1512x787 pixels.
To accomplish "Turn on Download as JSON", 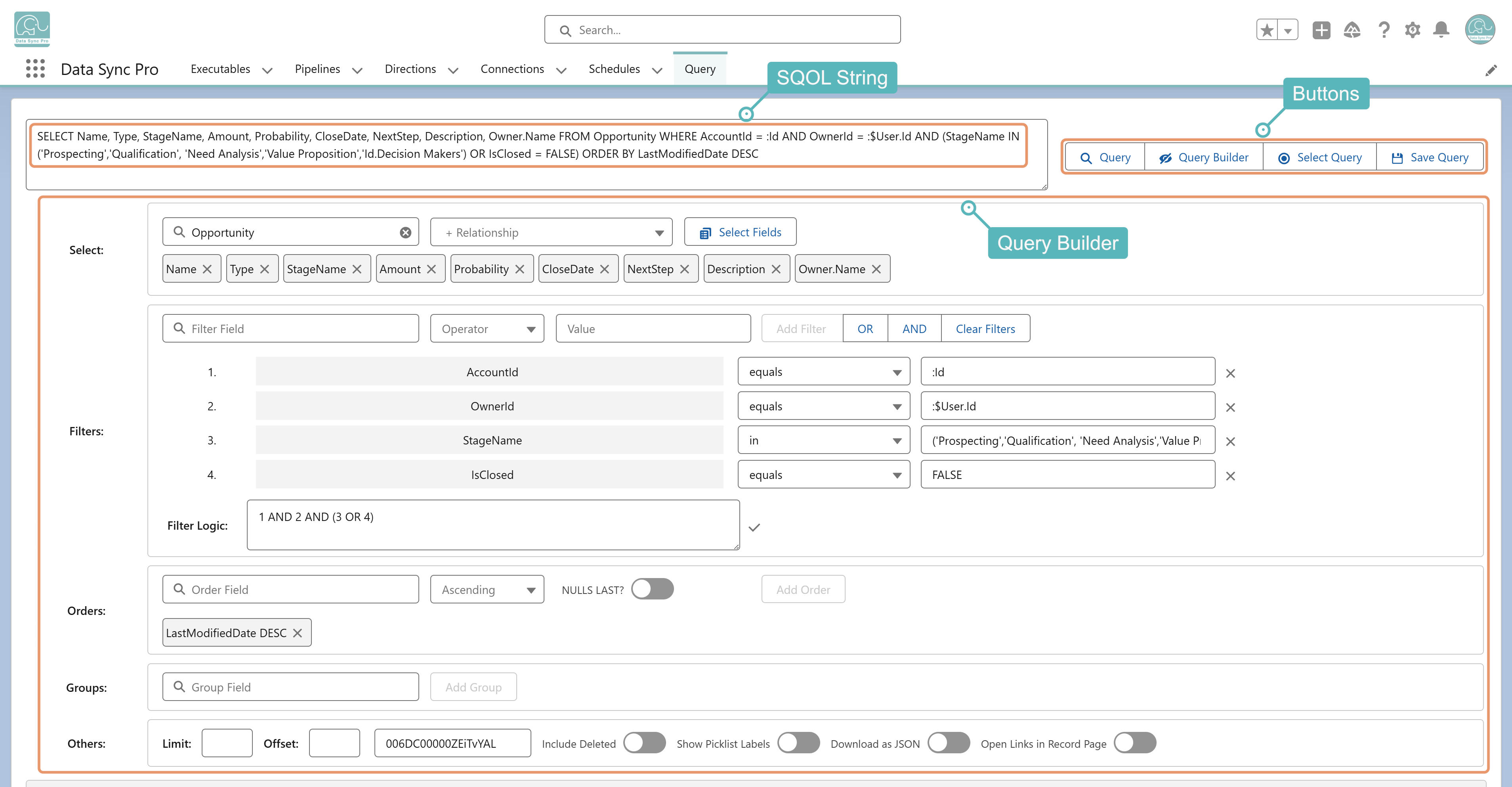I will (x=949, y=743).
